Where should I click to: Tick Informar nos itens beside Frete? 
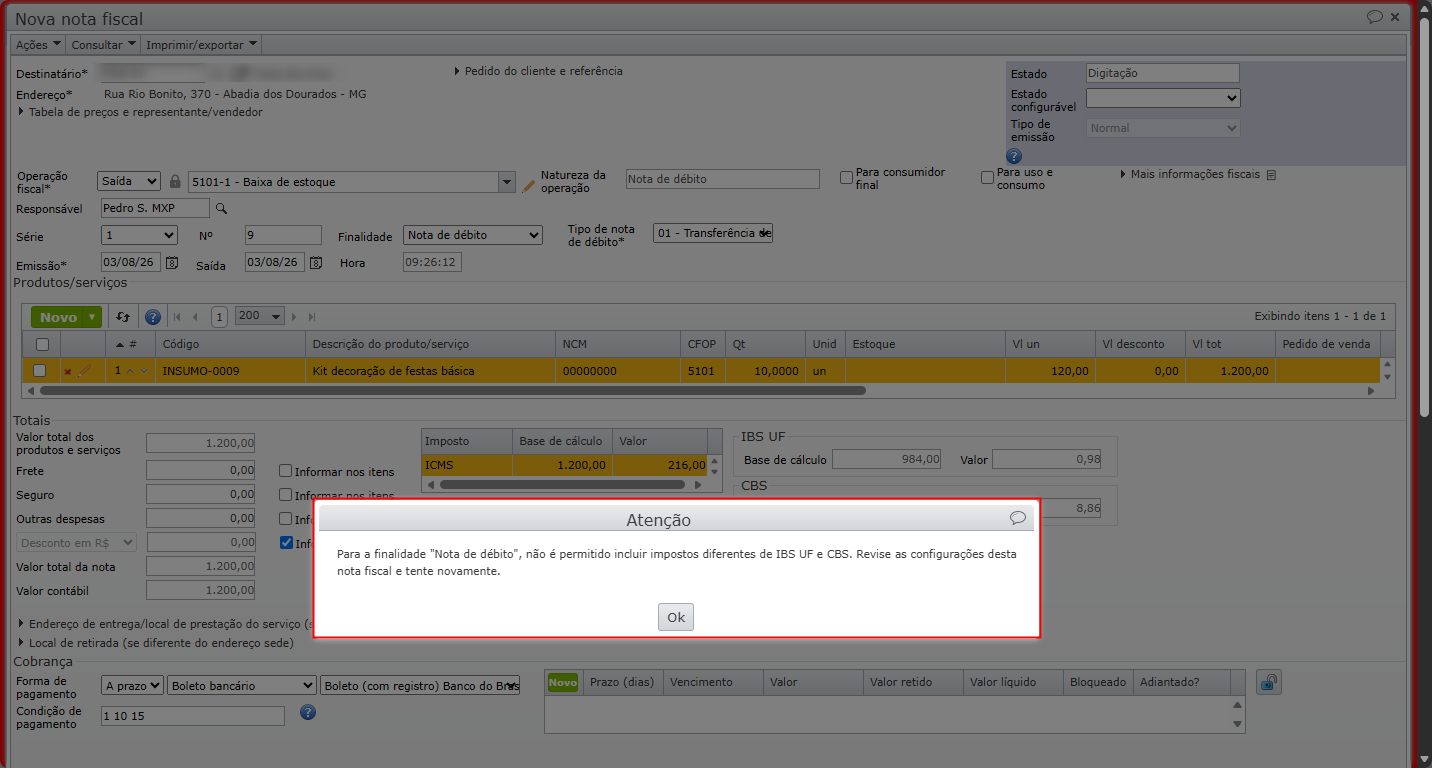(x=286, y=471)
